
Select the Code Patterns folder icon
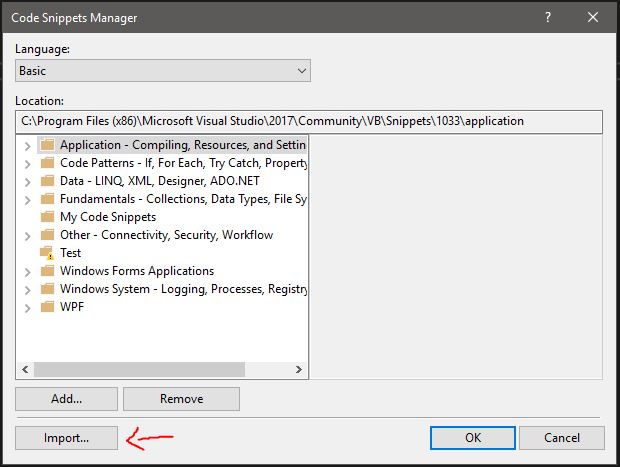coord(47,163)
